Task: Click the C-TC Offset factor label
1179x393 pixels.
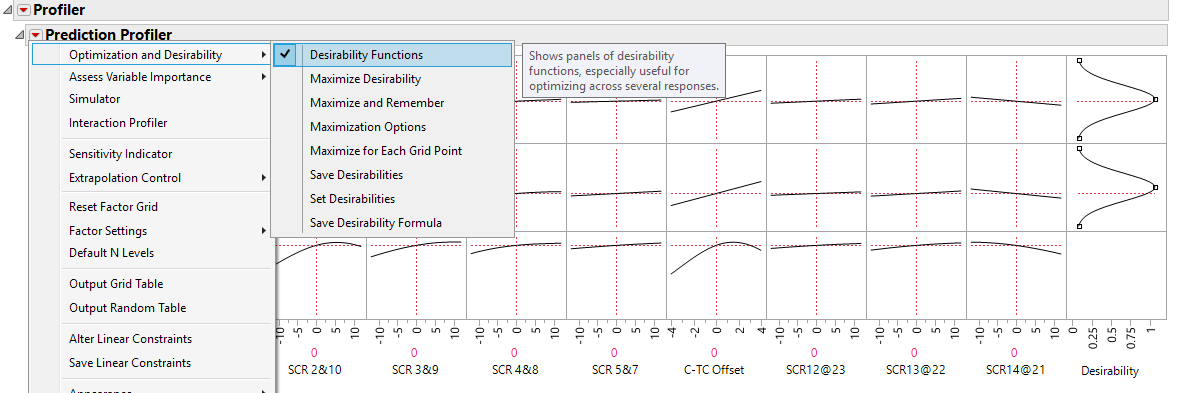Action: click(x=714, y=370)
